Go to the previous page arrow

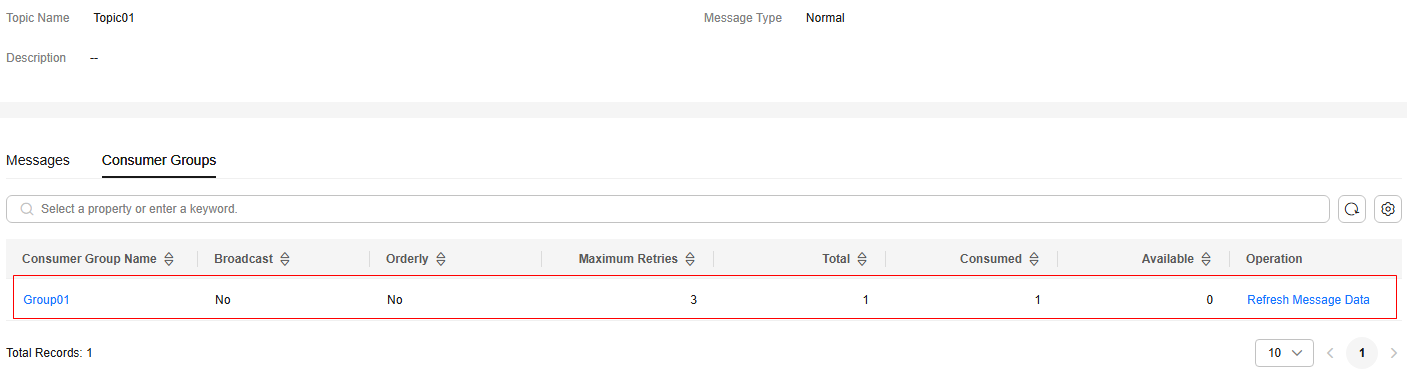1330,353
